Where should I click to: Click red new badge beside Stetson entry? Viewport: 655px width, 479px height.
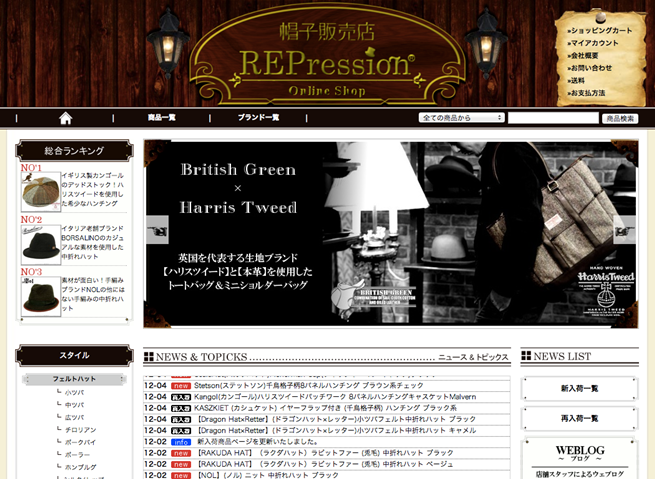click(x=181, y=385)
